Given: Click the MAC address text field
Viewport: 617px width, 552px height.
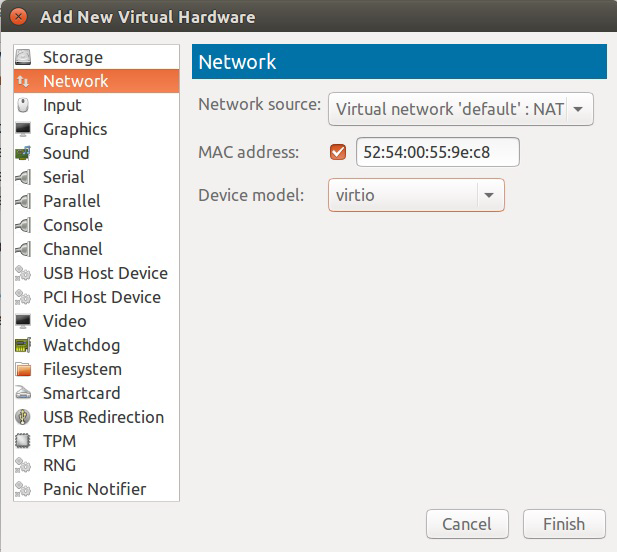Looking at the screenshot, I should [437, 153].
